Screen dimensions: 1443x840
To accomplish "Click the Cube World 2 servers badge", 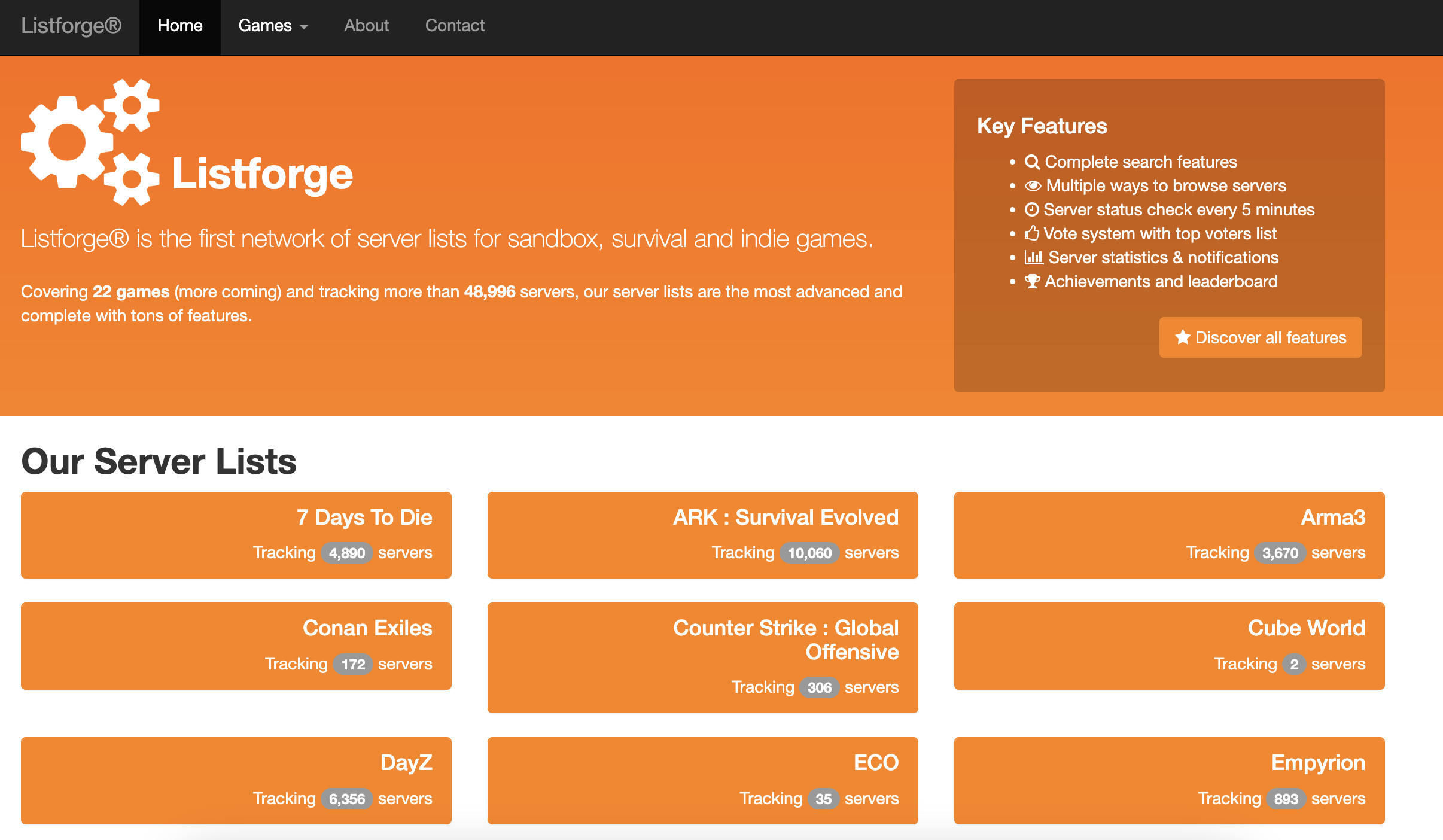I will [1294, 664].
